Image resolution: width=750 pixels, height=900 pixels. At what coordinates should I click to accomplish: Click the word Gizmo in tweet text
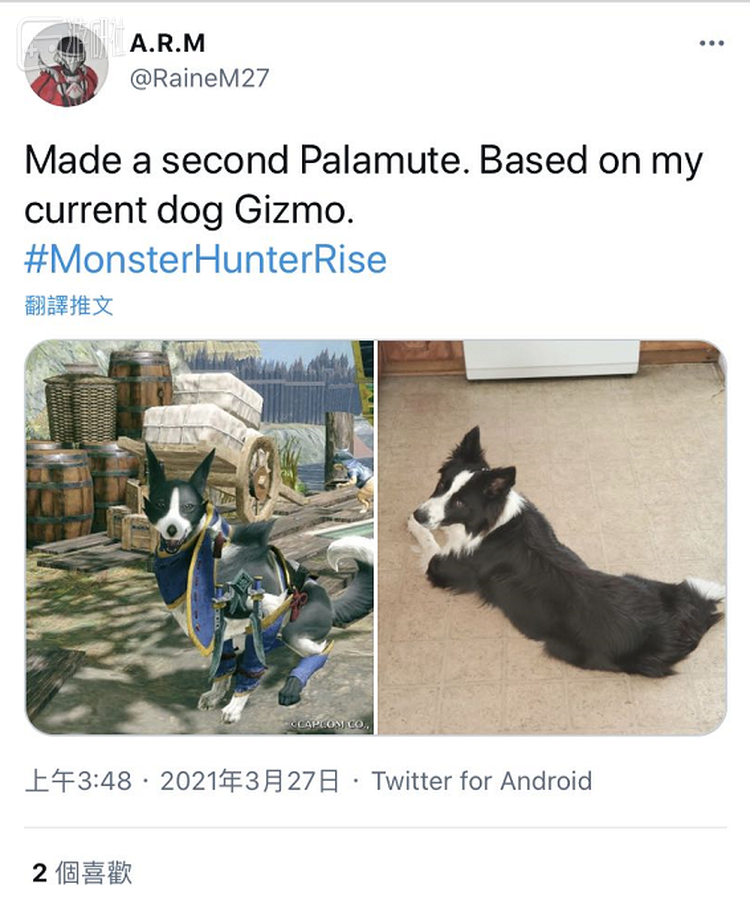click(x=293, y=211)
